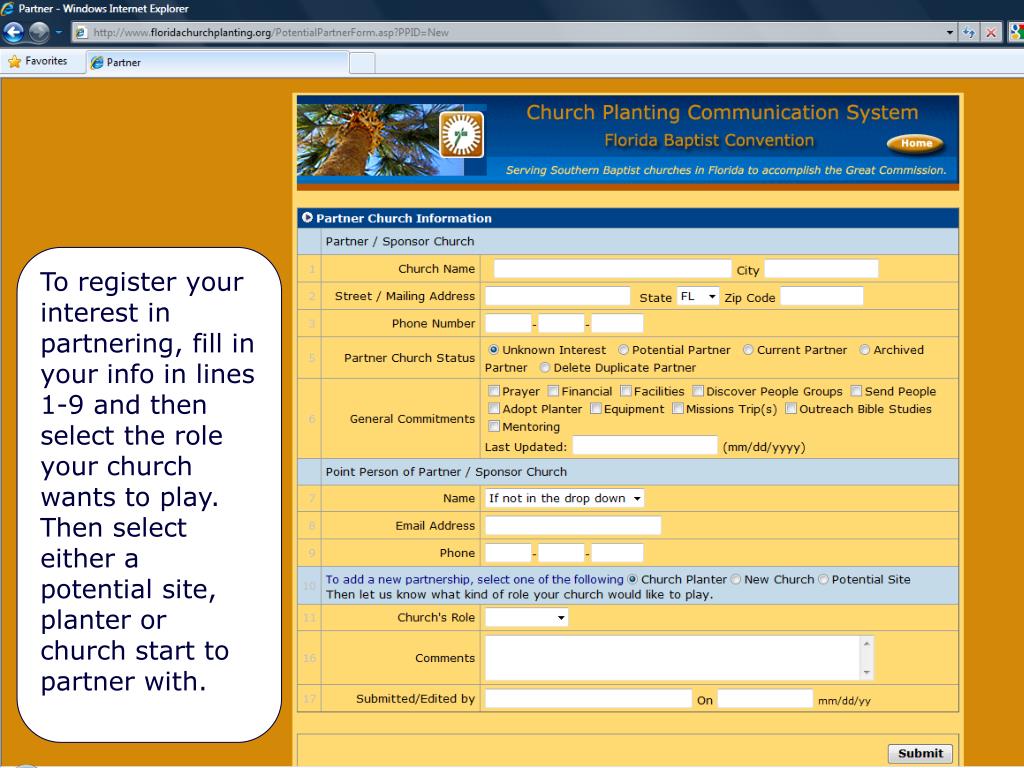The height and width of the screenshot is (768, 1024).
Task: Click the page icon in address bar
Action: click(81, 32)
